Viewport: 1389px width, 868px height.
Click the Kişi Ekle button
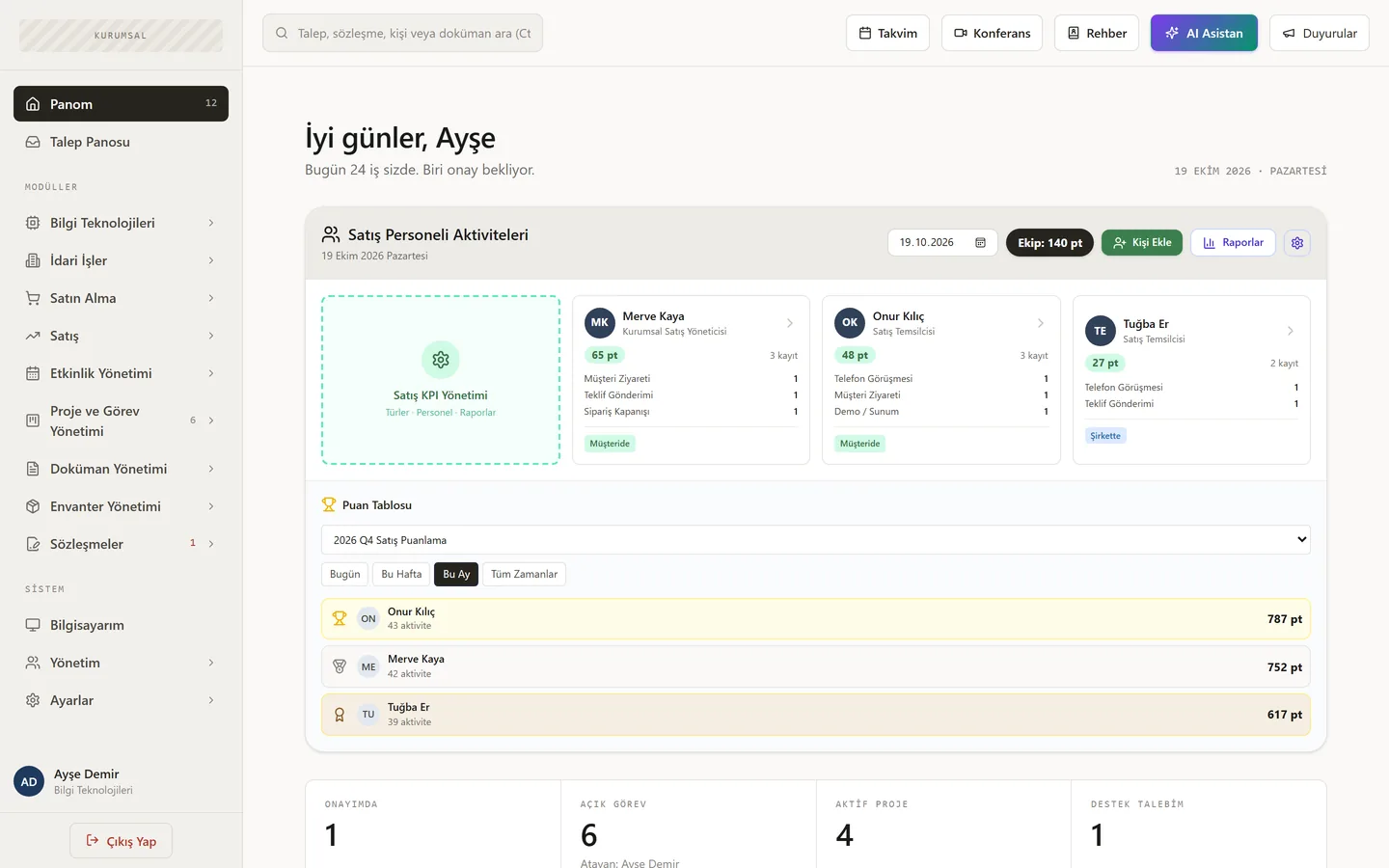pos(1142,243)
